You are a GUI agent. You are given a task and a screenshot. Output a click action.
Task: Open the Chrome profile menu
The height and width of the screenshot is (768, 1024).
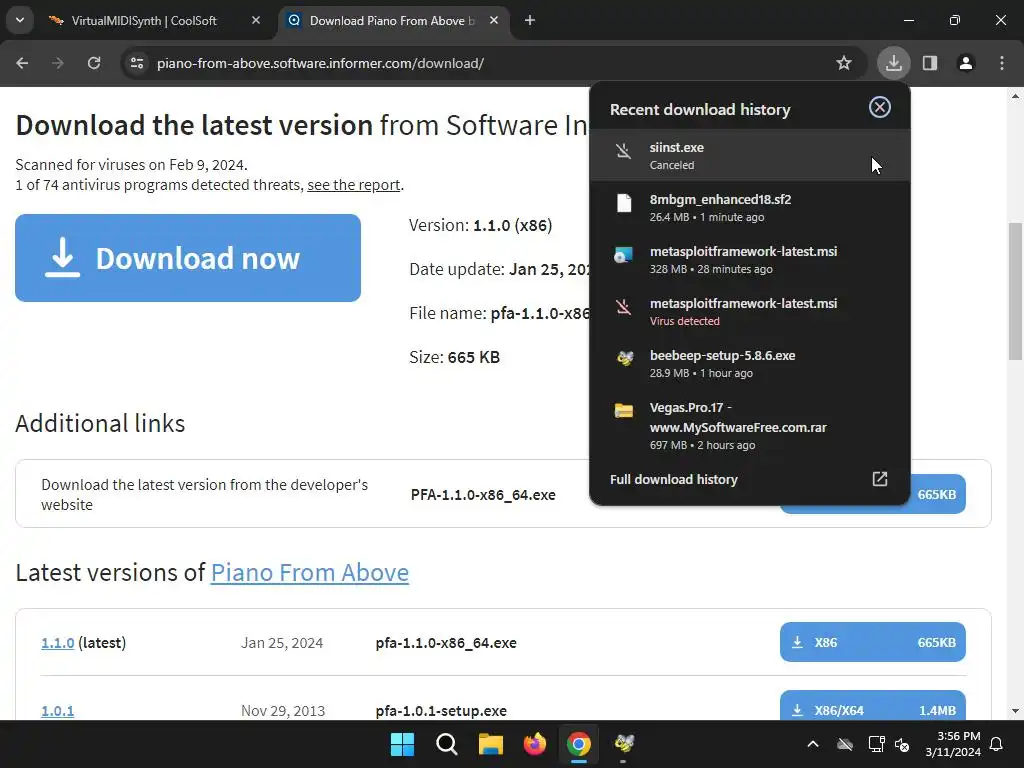click(x=966, y=63)
